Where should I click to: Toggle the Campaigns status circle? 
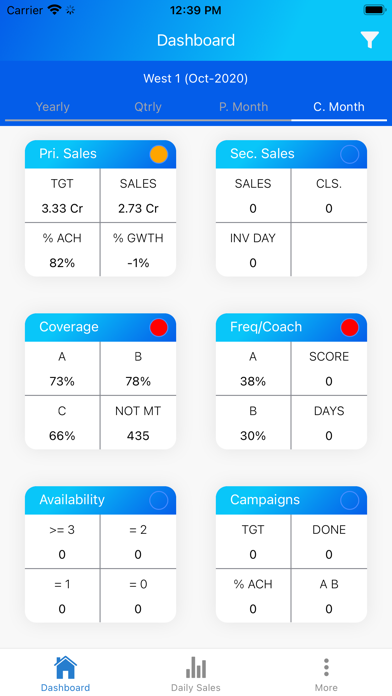point(349,500)
